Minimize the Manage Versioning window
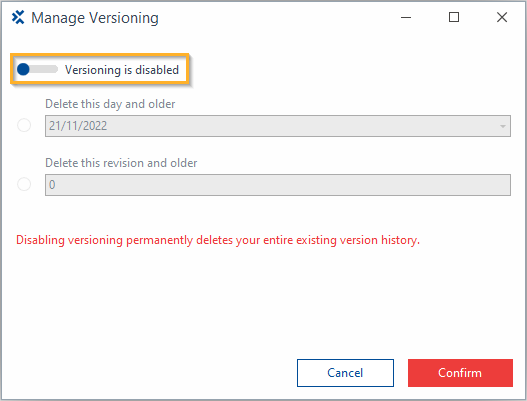The width and height of the screenshot is (527, 401). (x=406, y=17)
